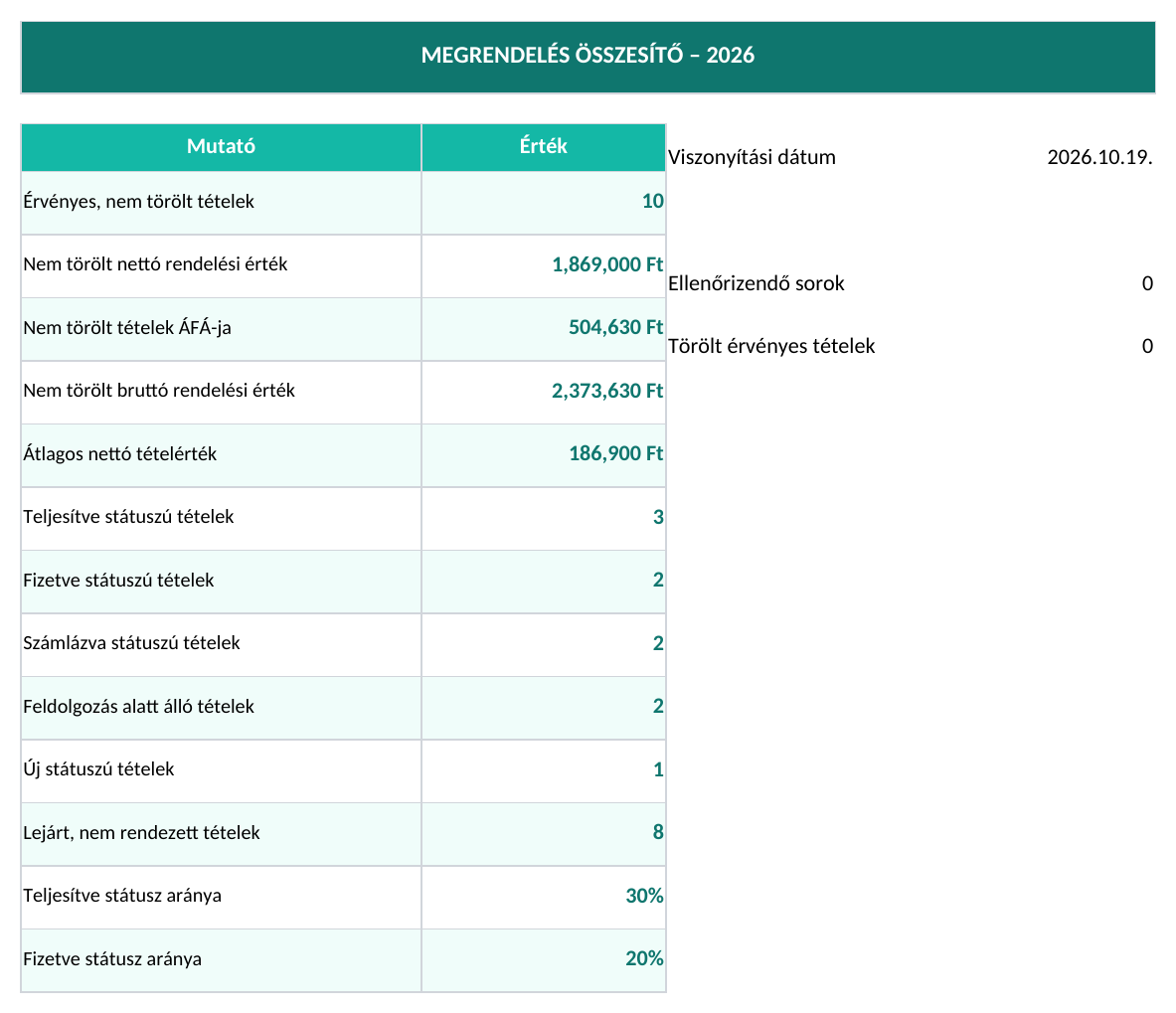Select 'Új státuszú tételek' cell
Viewport: 1176px width, 1013px height.
222,770
